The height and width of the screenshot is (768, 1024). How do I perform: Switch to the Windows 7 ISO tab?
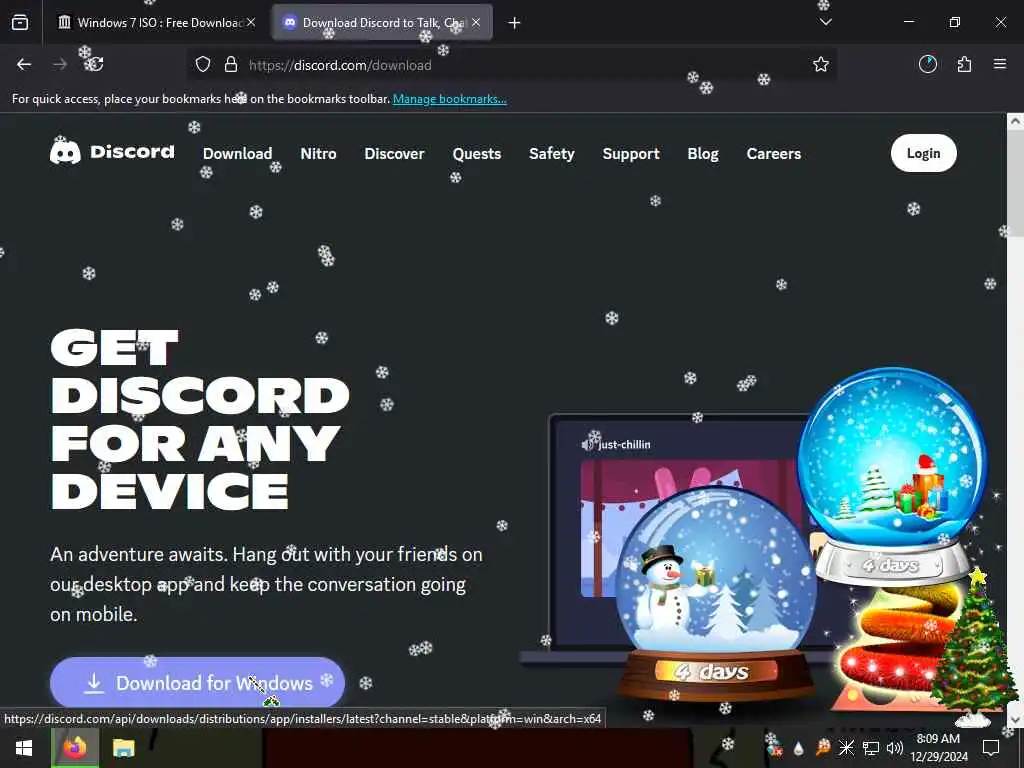click(157, 23)
